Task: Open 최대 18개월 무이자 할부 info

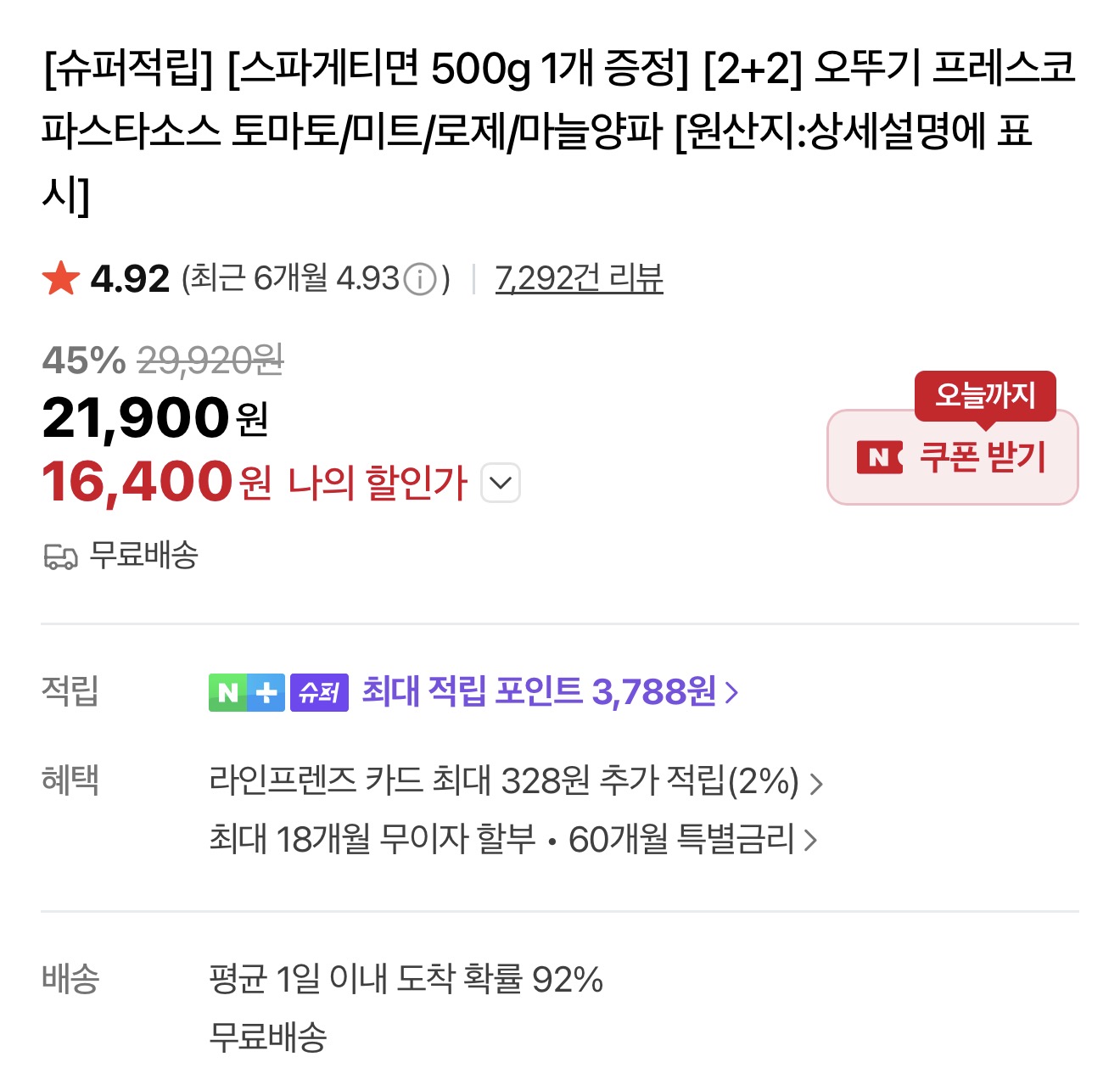Action: click(x=372, y=840)
